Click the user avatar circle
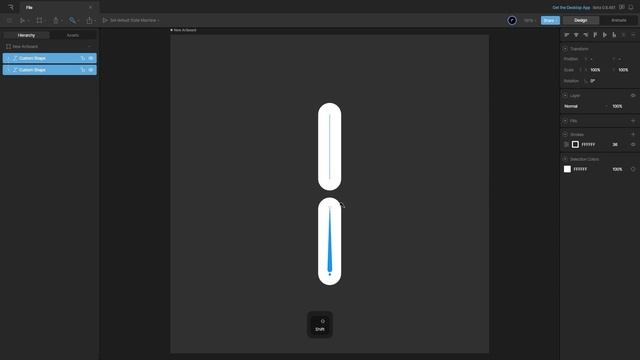Screen dimensions: 640x360 [512, 20]
